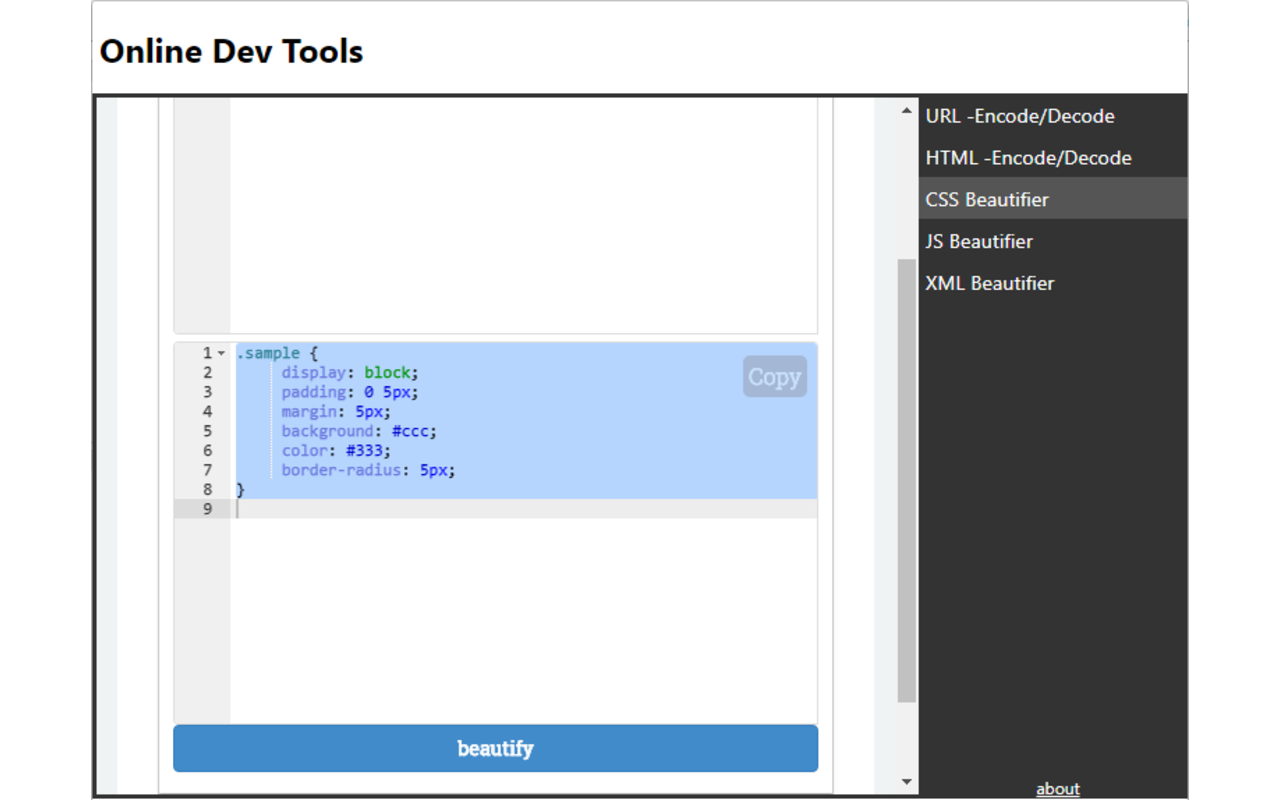
Task: Click the scrollbar down arrow
Action: coord(907,782)
